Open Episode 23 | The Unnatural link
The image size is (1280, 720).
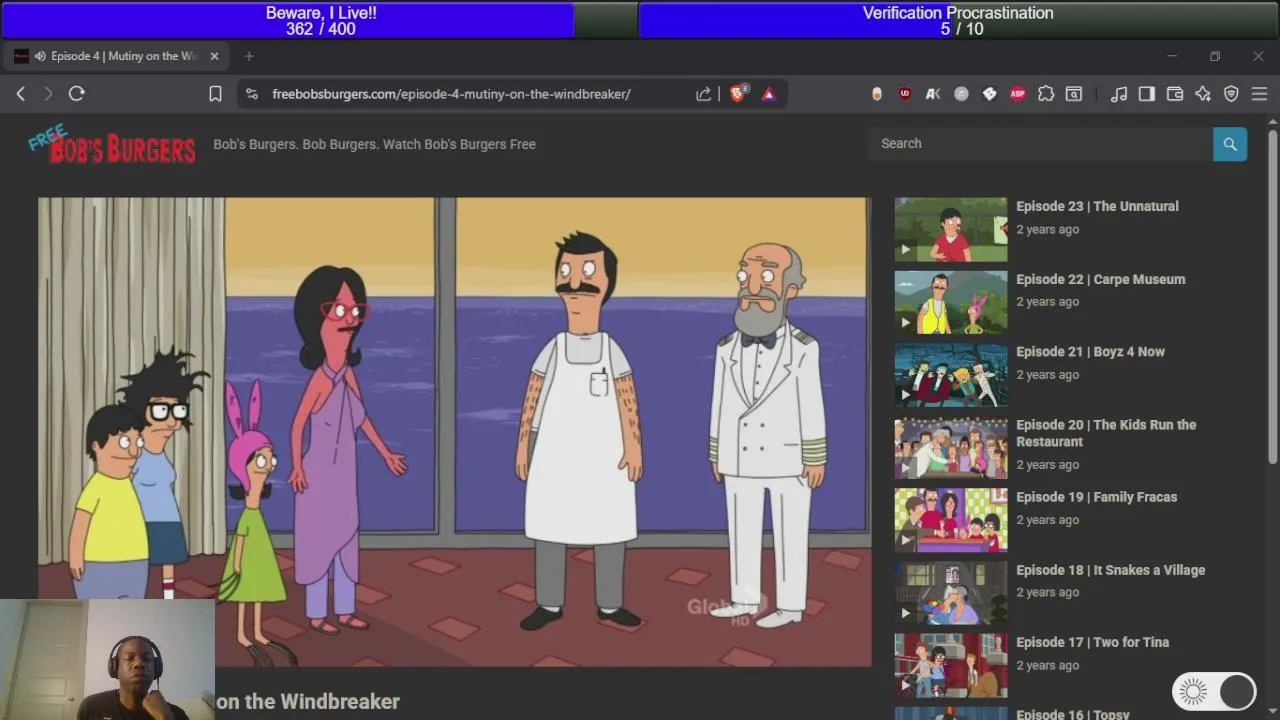point(1097,206)
